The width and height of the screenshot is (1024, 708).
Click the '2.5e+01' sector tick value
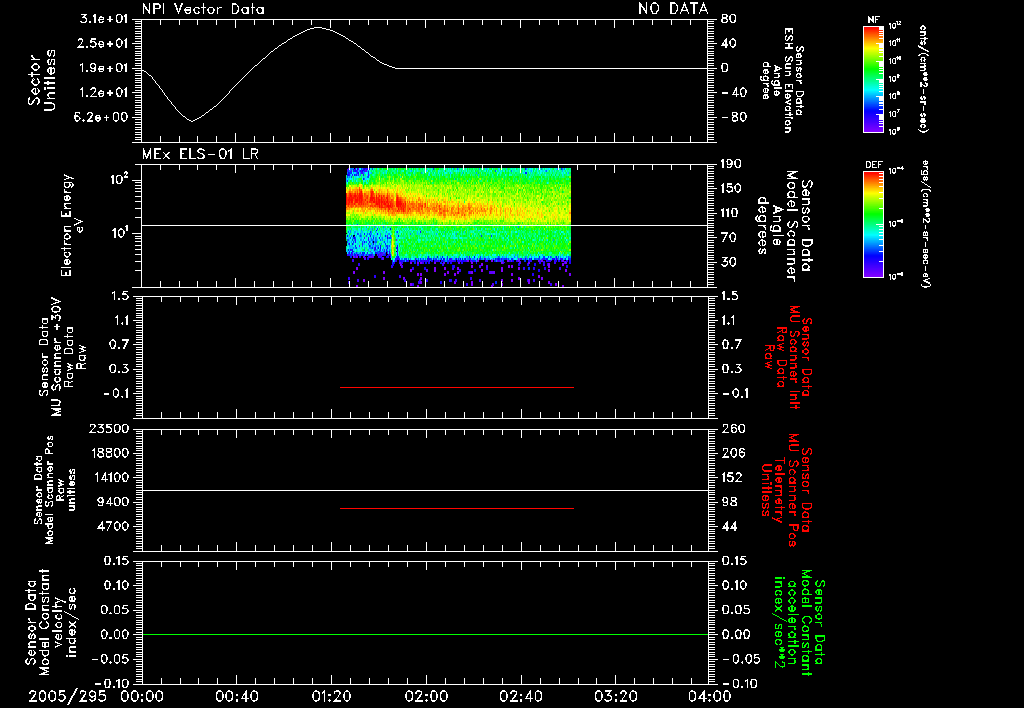click(x=105, y=43)
